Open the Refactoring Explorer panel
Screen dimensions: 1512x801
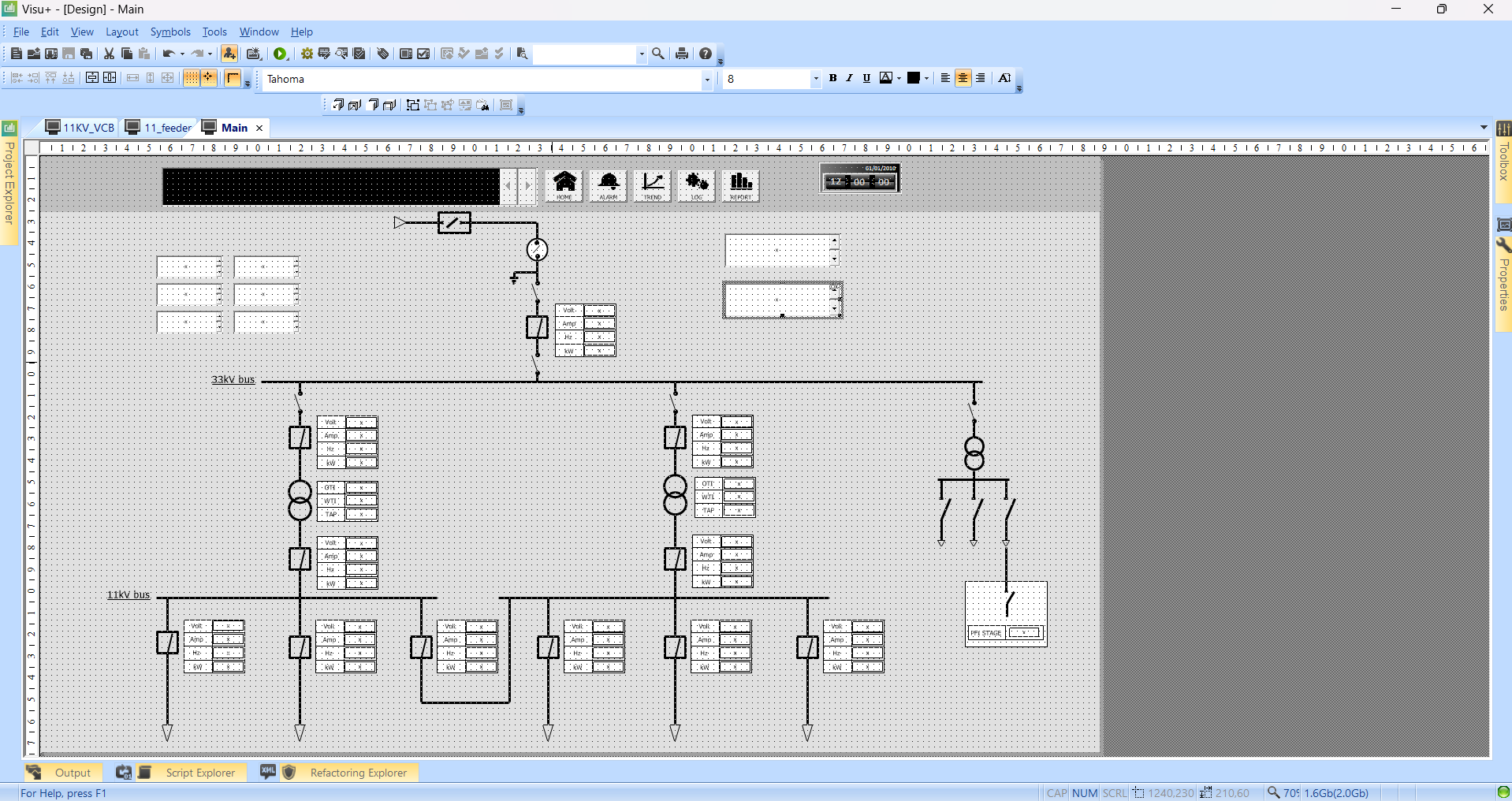357,773
